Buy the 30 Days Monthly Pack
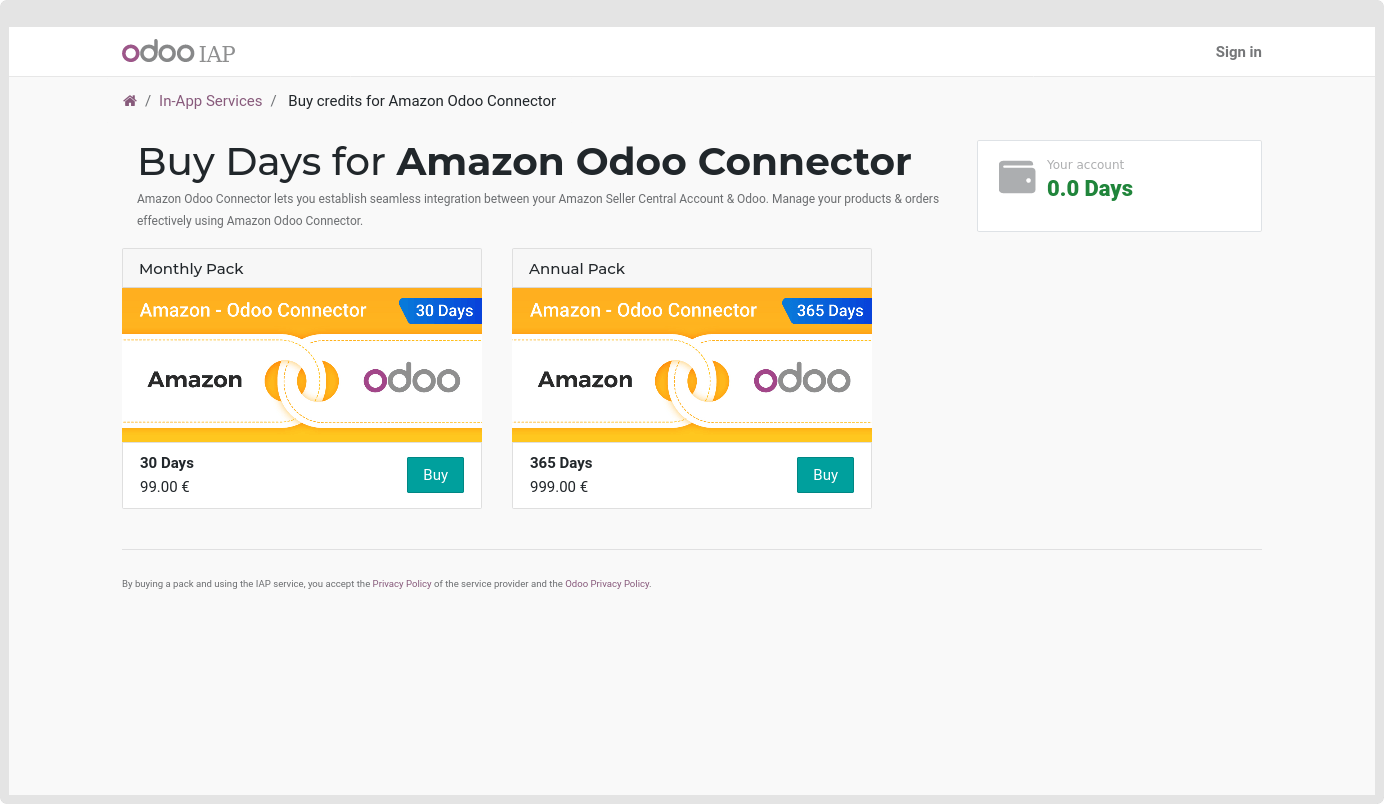The height and width of the screenshot is (804, 1384). tap(435, 475)
